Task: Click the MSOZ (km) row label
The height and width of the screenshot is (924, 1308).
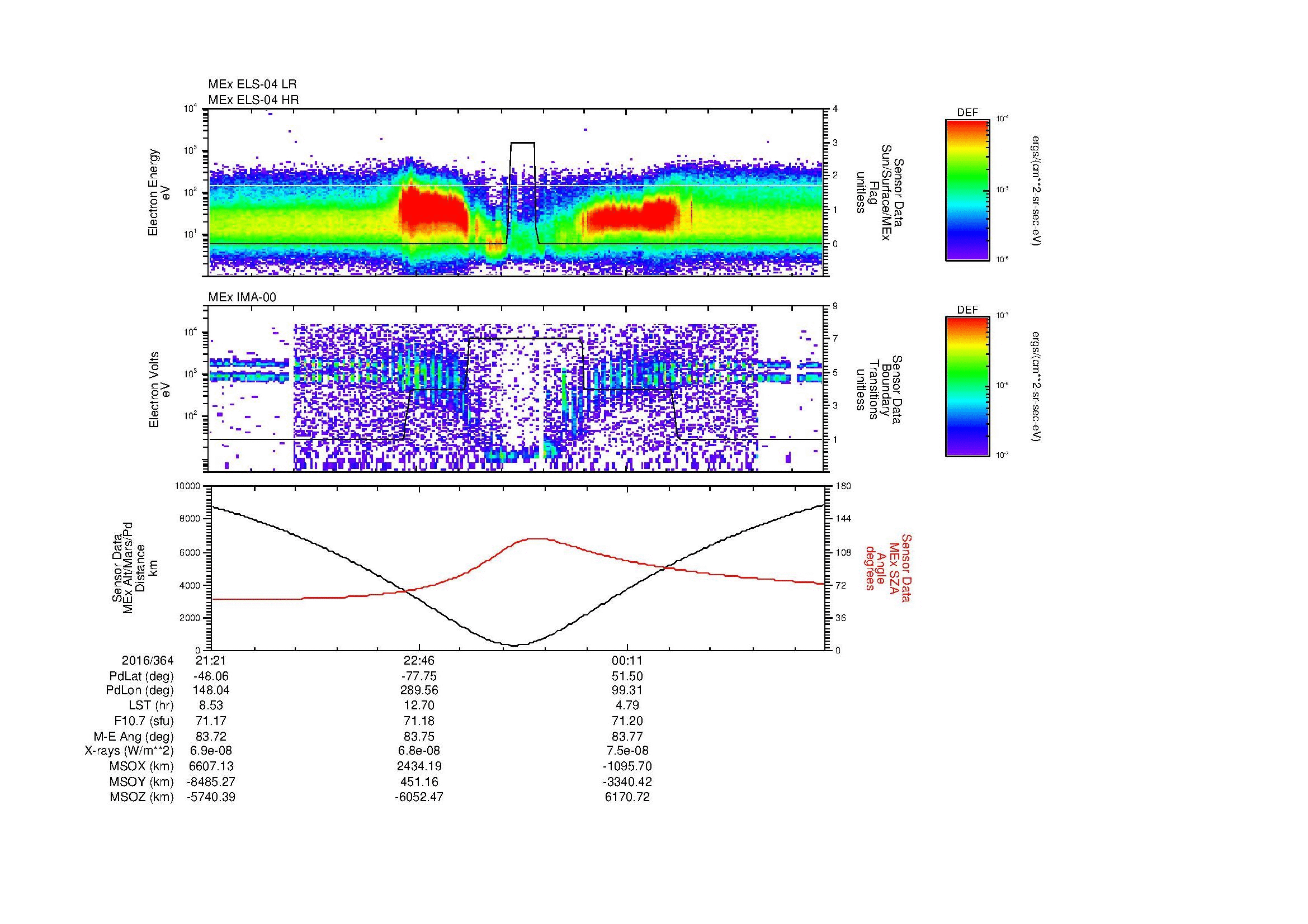Action: pyautogui.click(x=141, y=797)
